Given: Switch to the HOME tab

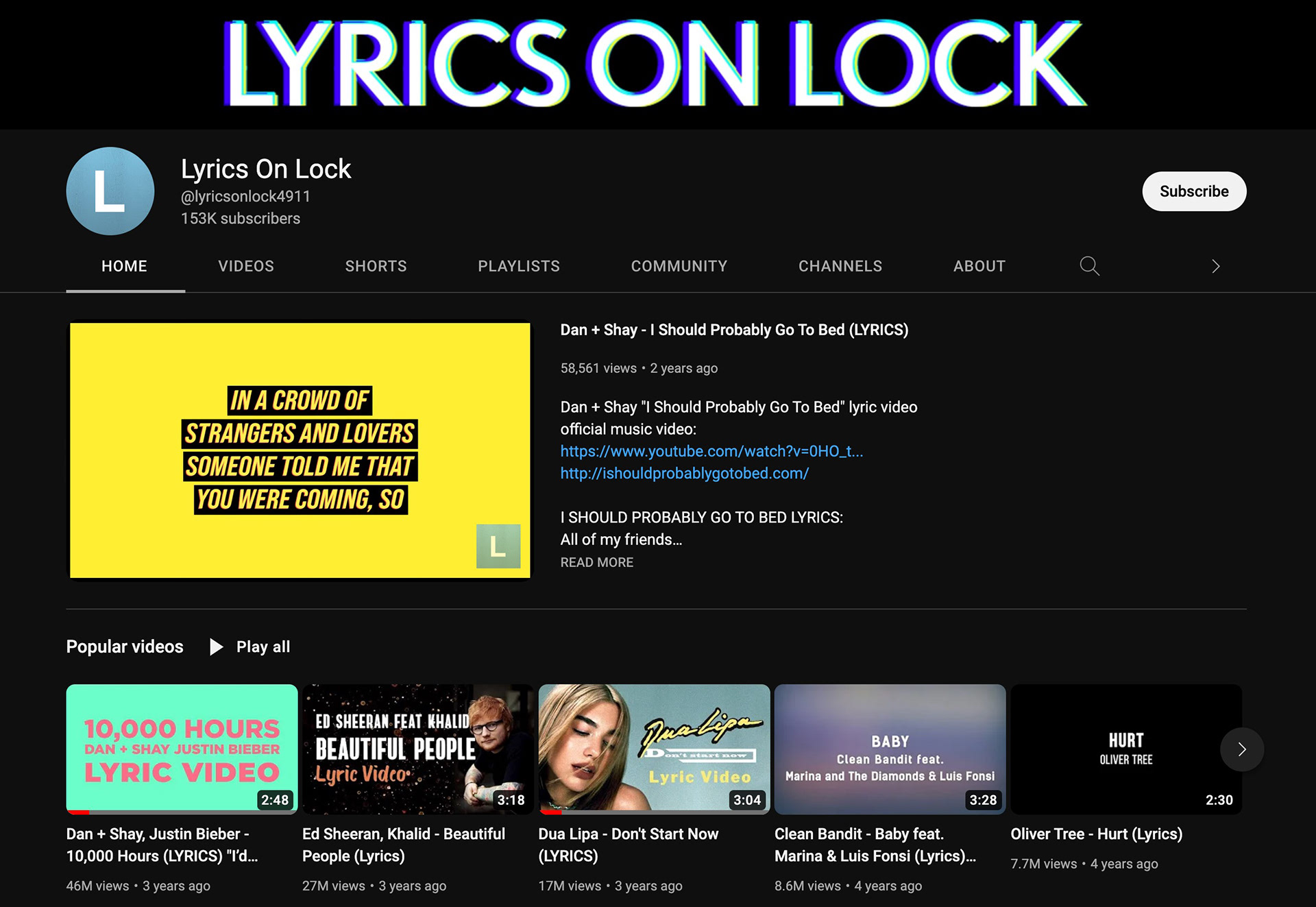Looking at the screenshot, I should pyautogui.click(x=125, y=266).
